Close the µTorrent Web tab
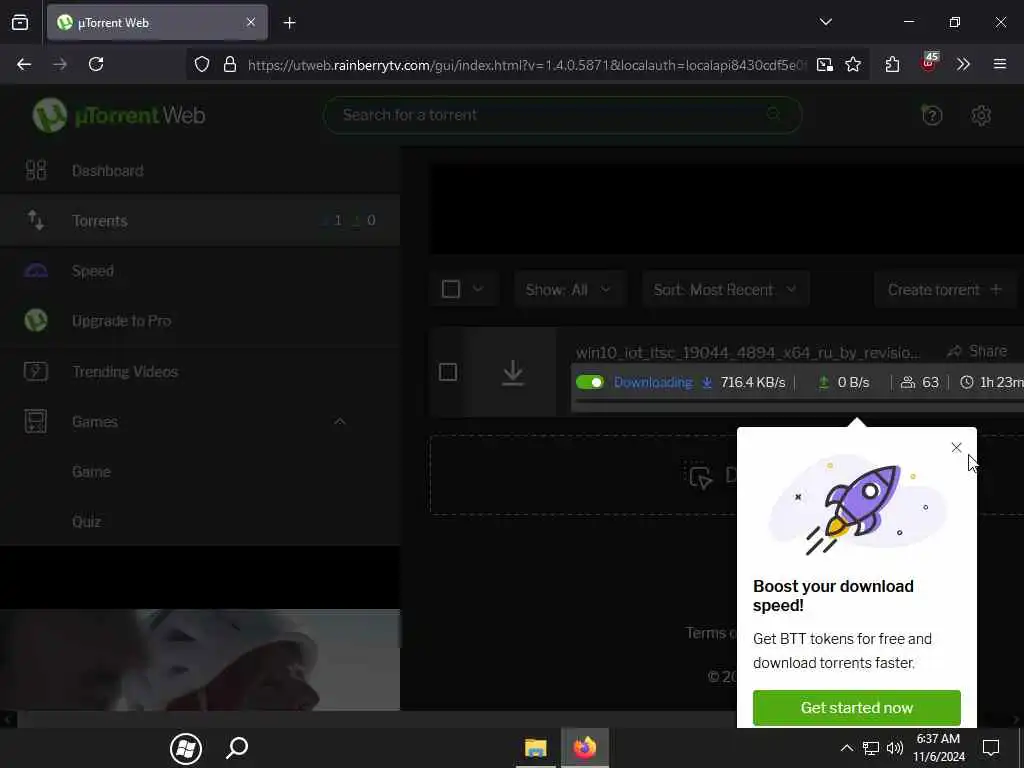This screenshot has height=768, width=1024. tap(251, 22)
